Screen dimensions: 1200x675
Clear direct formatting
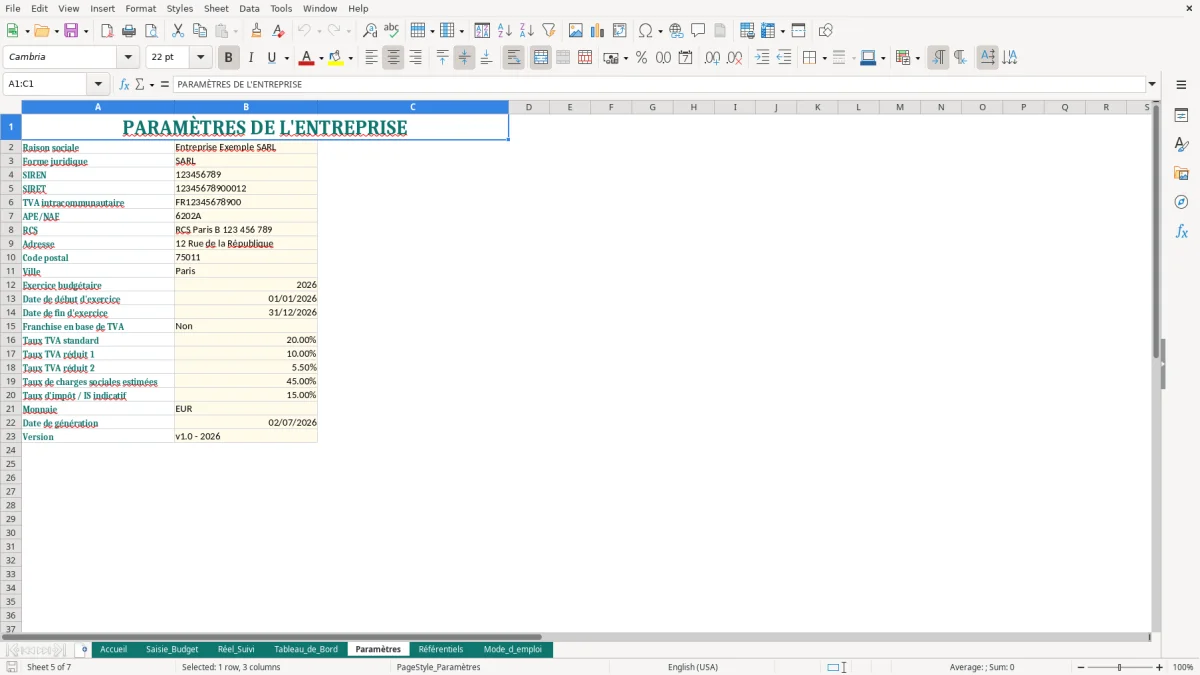click(x=279, y=31)
